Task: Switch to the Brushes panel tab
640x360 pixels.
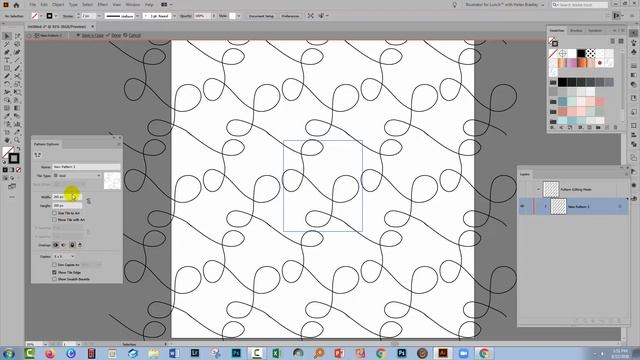Action: coord(576,31)
